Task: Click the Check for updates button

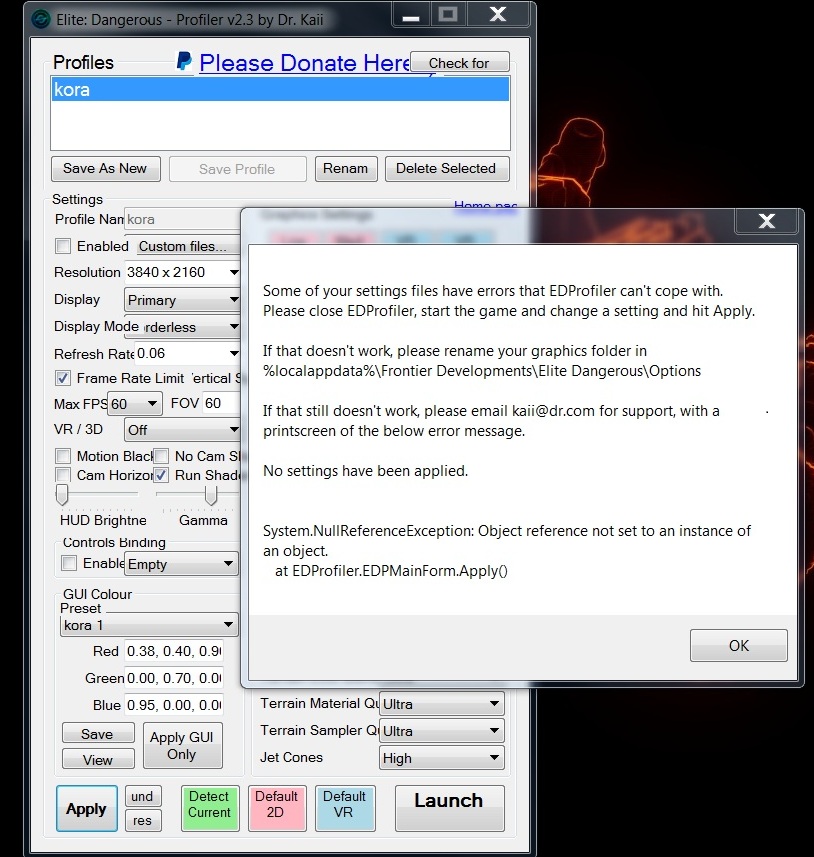Action: coord(460,62)
